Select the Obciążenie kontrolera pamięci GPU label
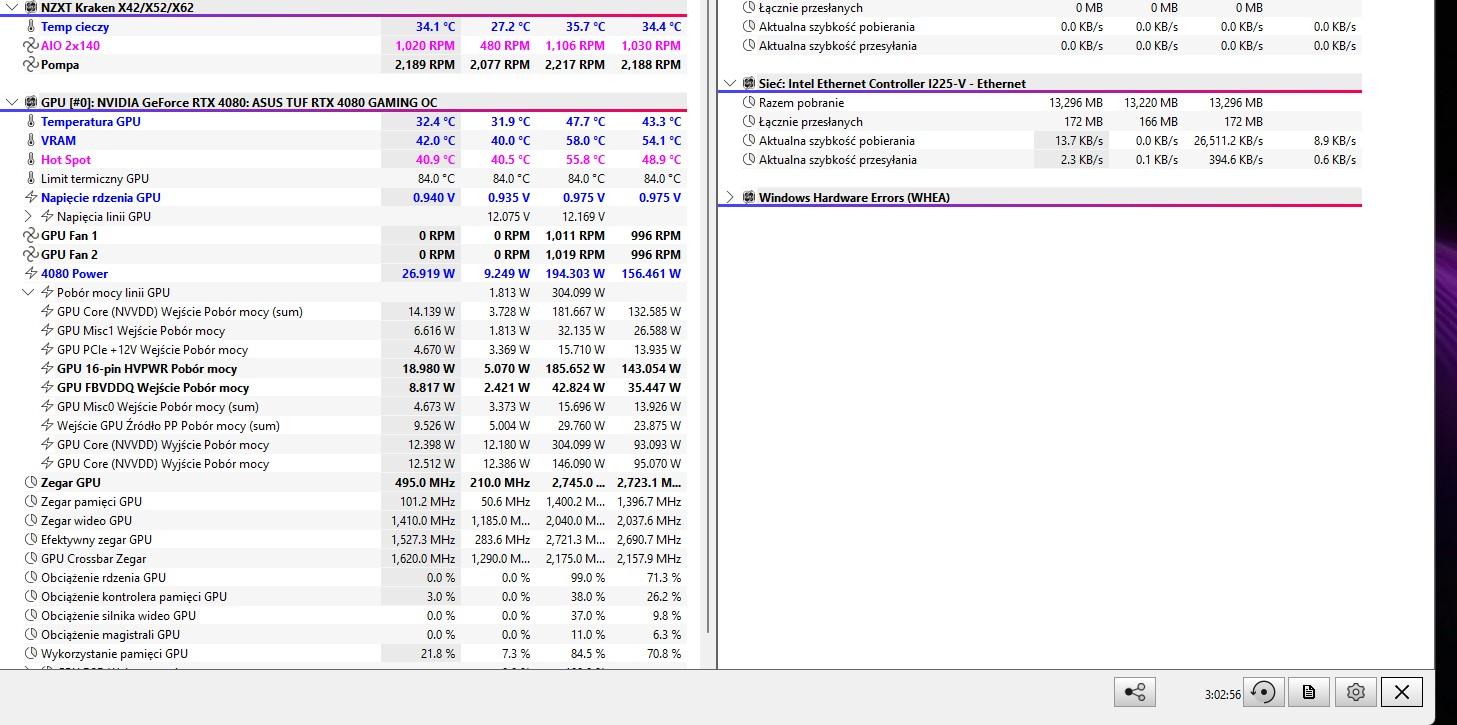The height and width of the screenshot is (725, 1457). 134,597
